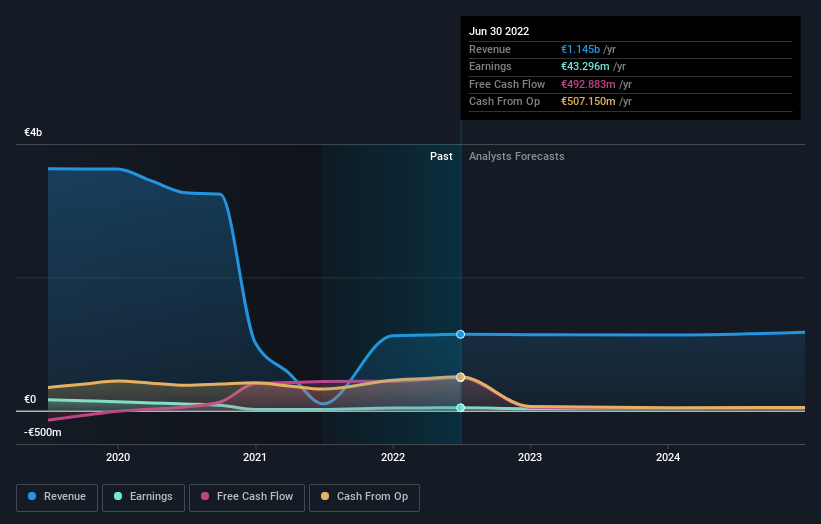This screenshot has width=821, height=524.
Task: Click the Jun 30 2022 tooltip date
Action: [x=499, y=31]
